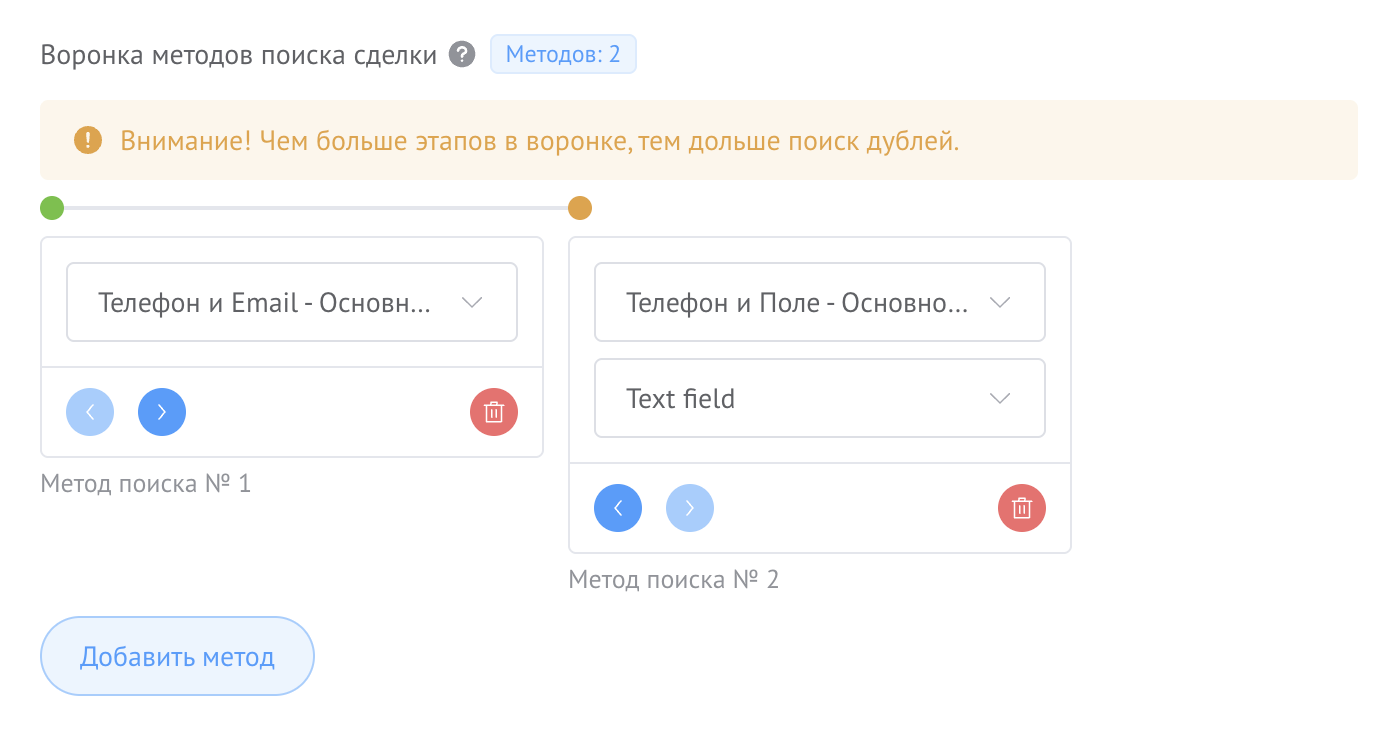This screenshot has height=732, width=1396.
Task: Click the Методов: 2 badge
Action: 563,54
